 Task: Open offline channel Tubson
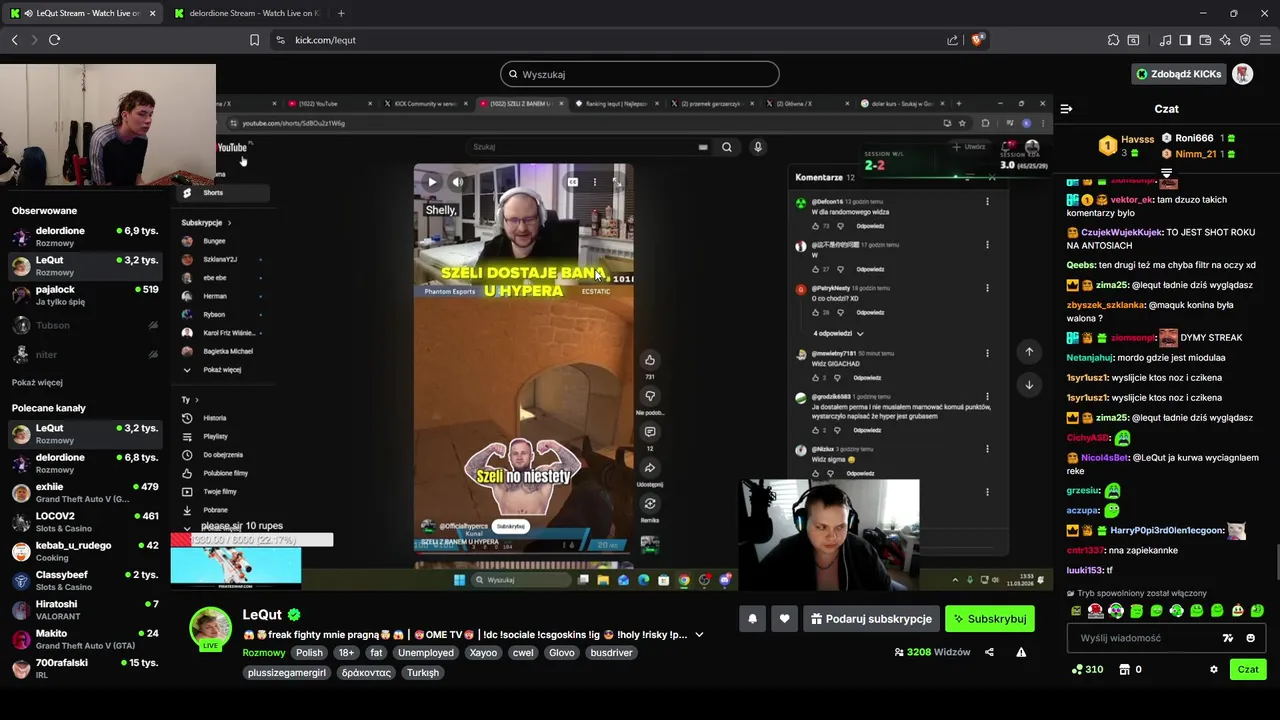pyautogui.click(x=85, y=325)
